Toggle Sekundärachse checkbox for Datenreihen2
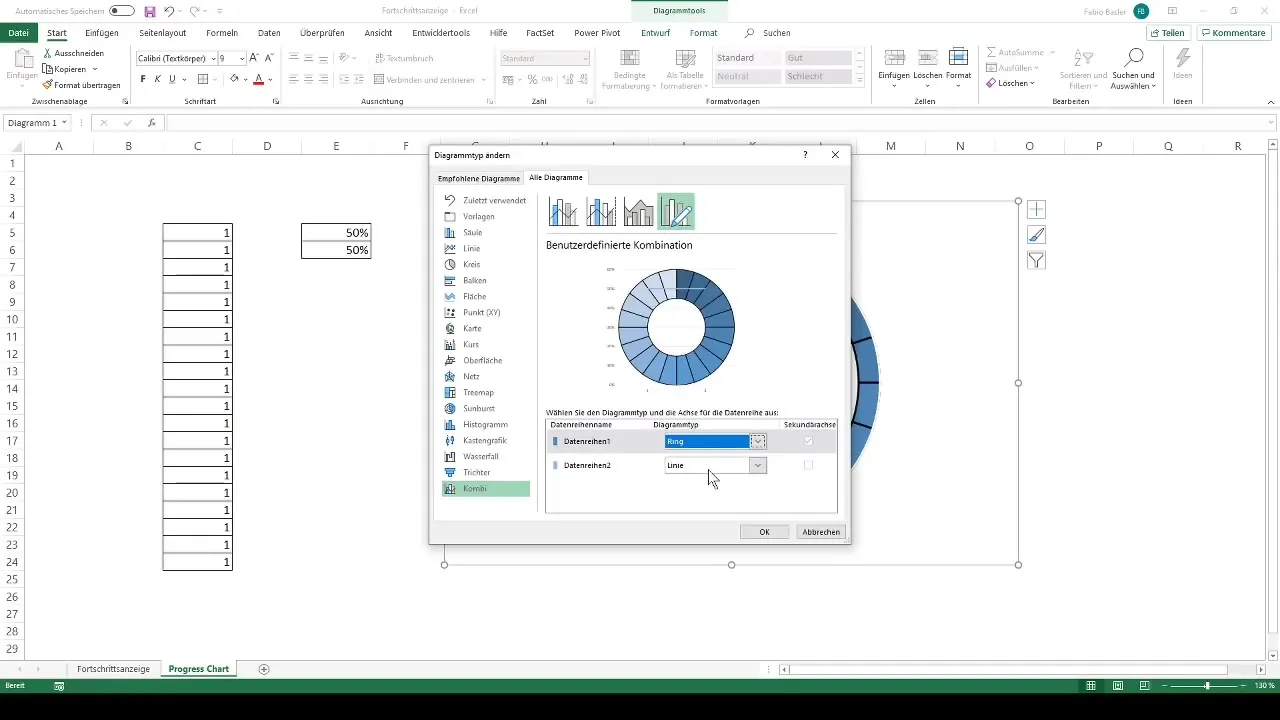Image resolution: width=1280 pixels, height=720 pixels. tap(808, 465)
